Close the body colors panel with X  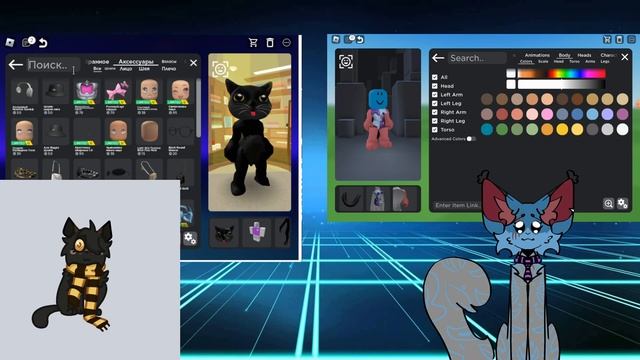click(624, 57)
